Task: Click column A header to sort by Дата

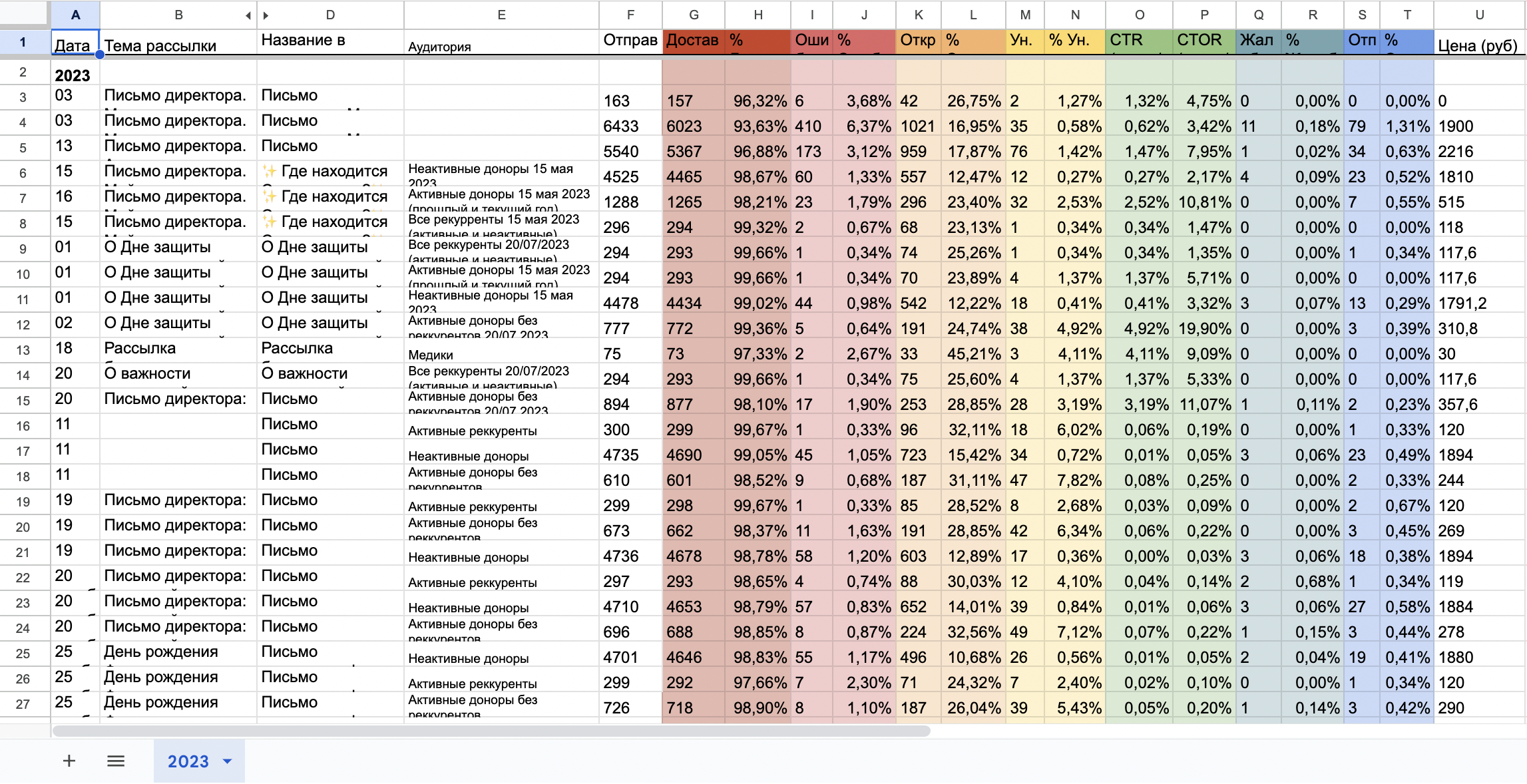Action: click(75, 14)
